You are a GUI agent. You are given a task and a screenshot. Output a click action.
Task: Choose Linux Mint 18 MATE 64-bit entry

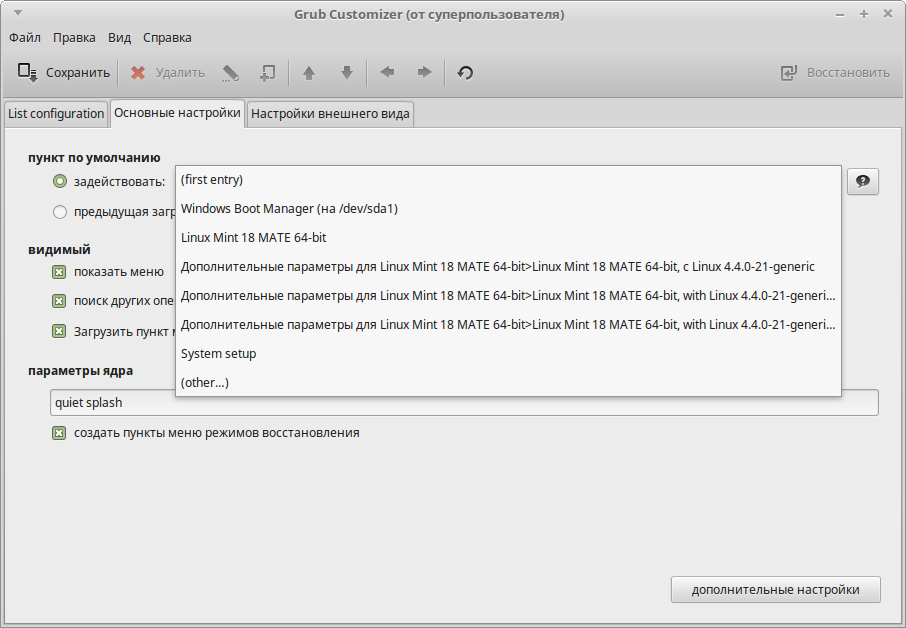pos(508,237)
